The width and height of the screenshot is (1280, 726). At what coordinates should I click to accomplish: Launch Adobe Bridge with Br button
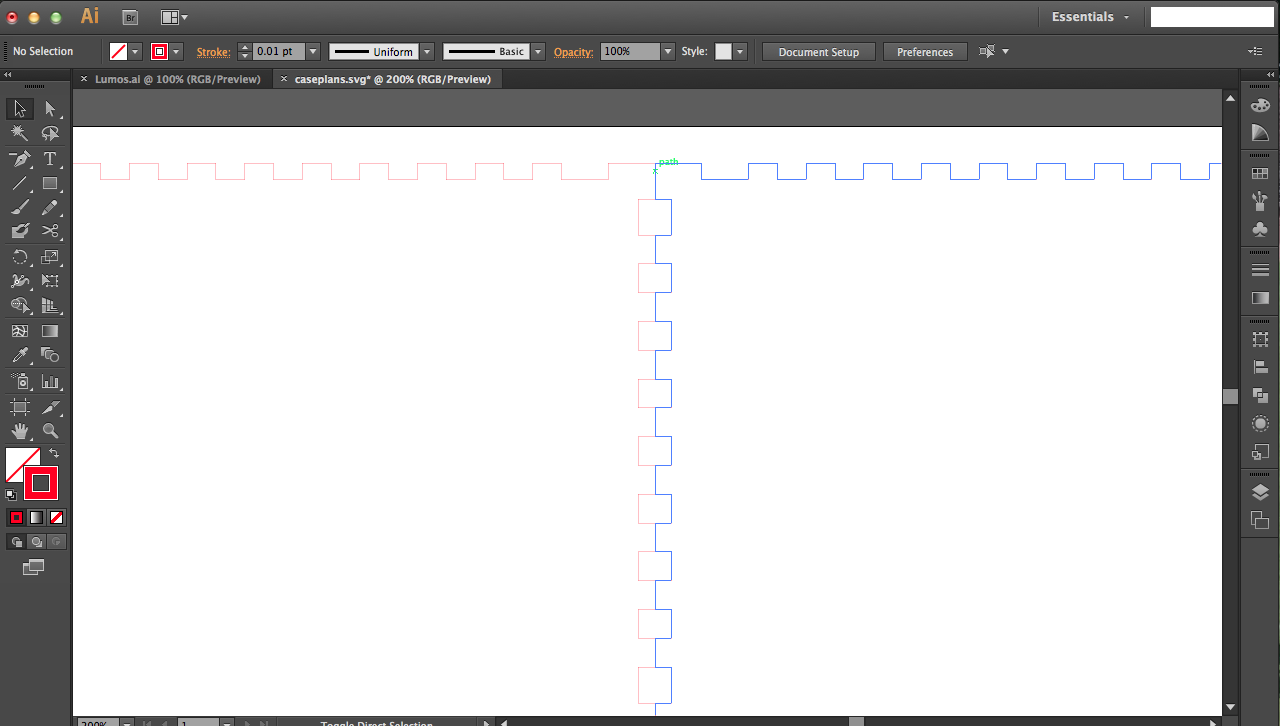(x=130, y=17)
